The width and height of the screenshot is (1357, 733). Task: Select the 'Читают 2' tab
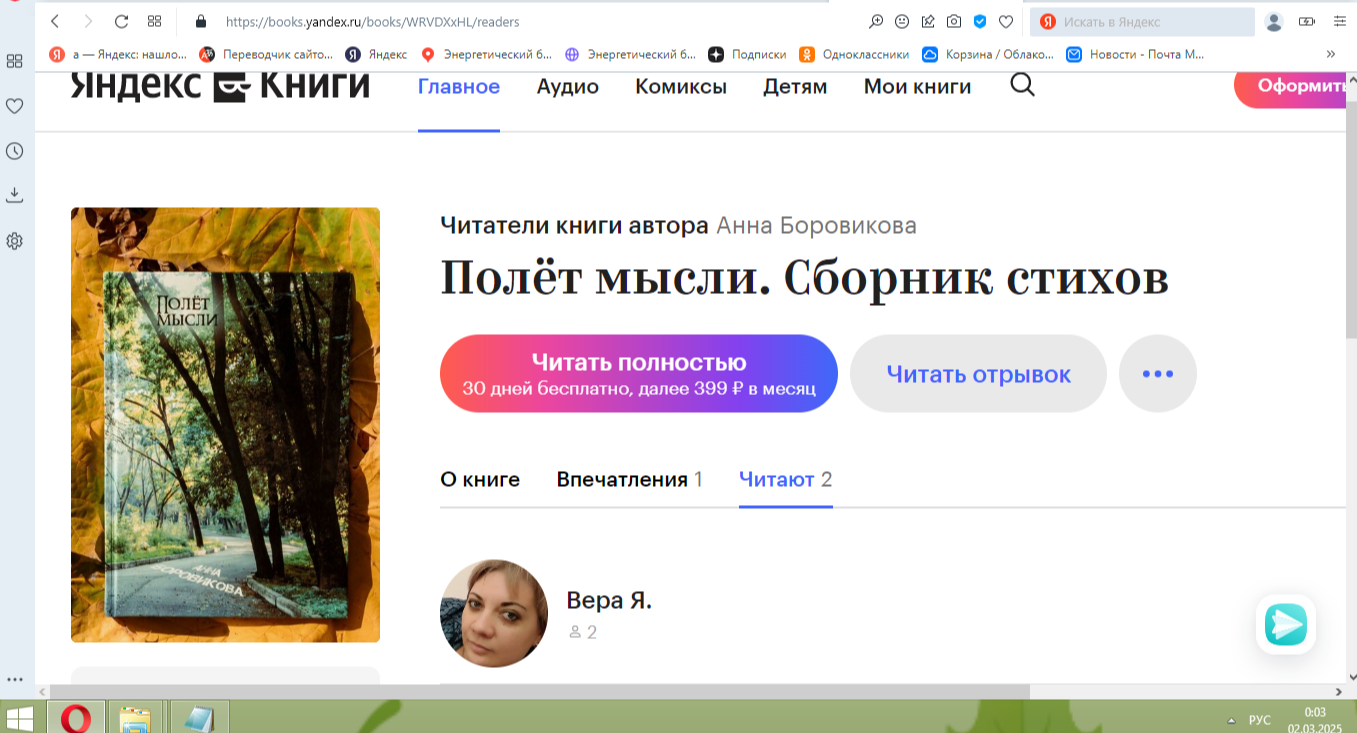pos(786,479)
